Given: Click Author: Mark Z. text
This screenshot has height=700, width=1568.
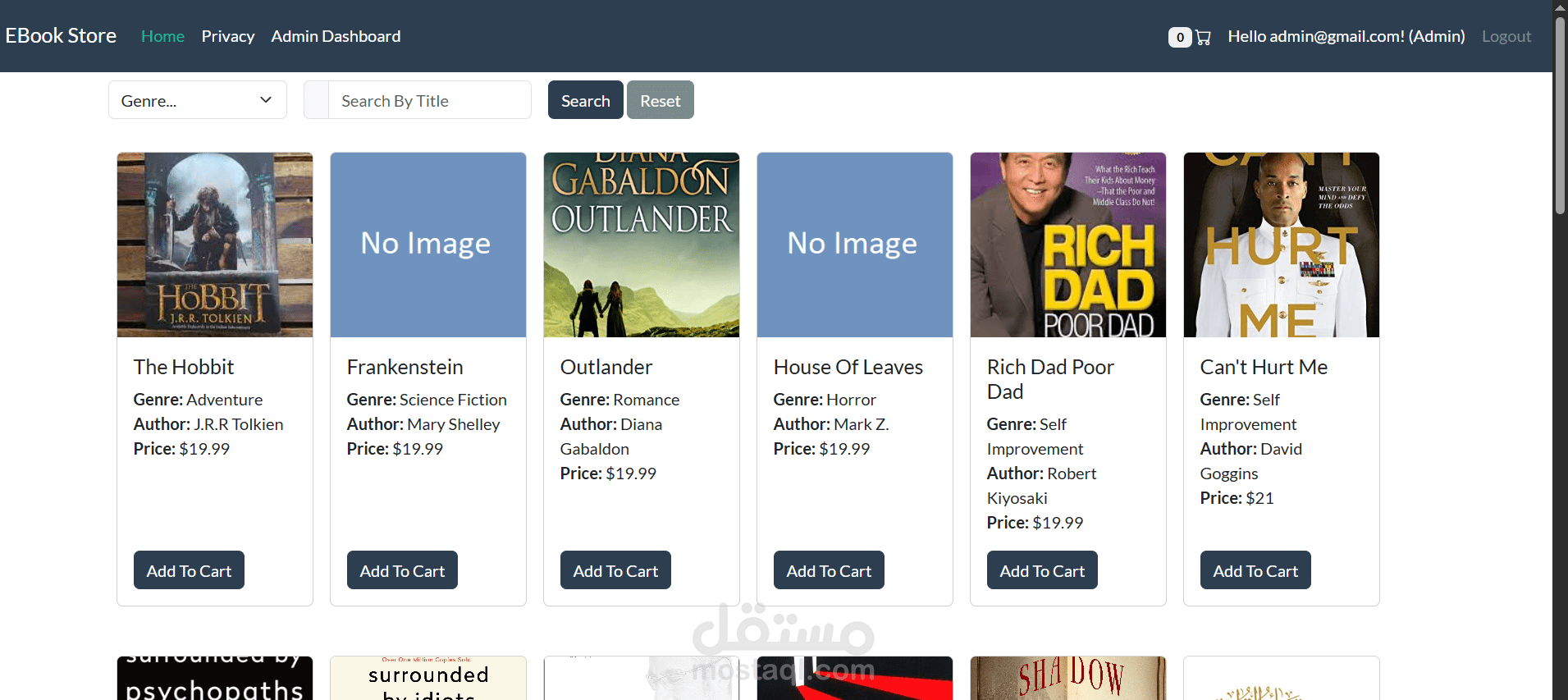Looking at the screenshot, I should coord(831,424).
